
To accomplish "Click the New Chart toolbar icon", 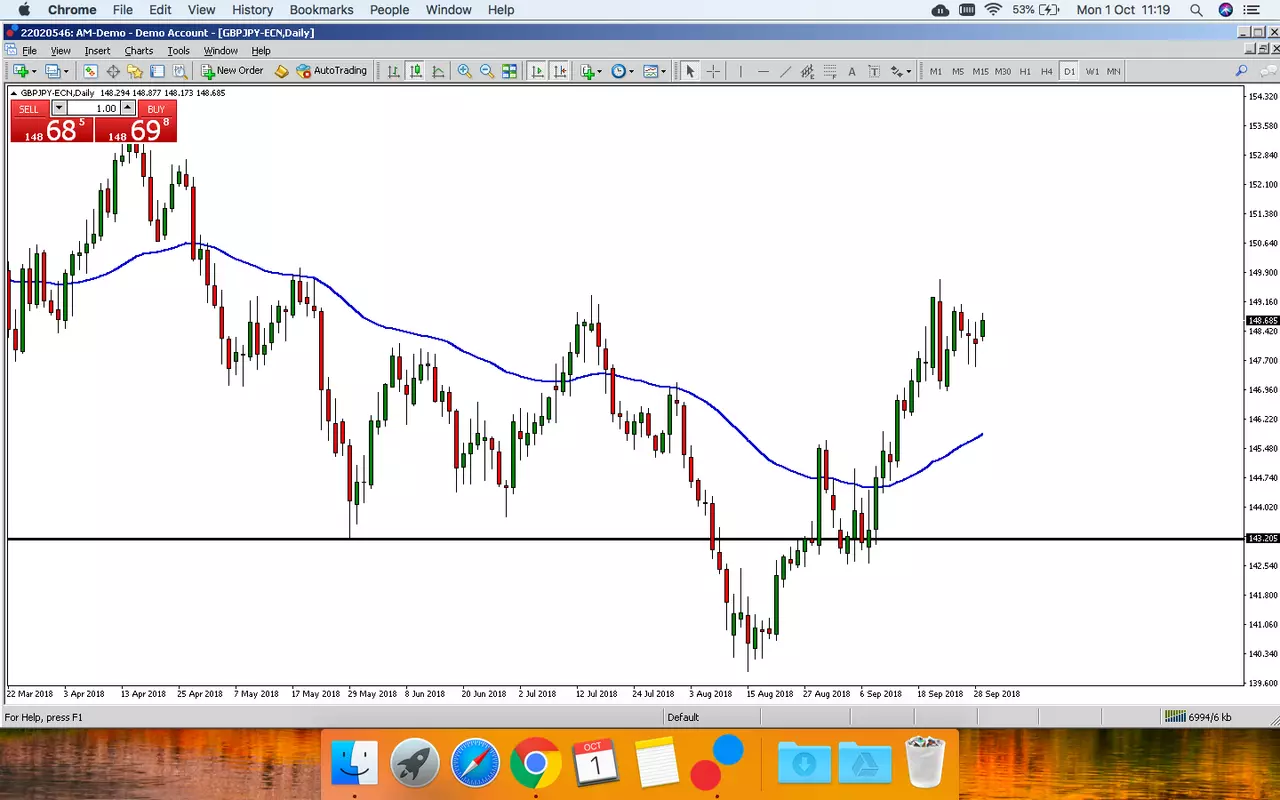I will click(x=20, y=71).
